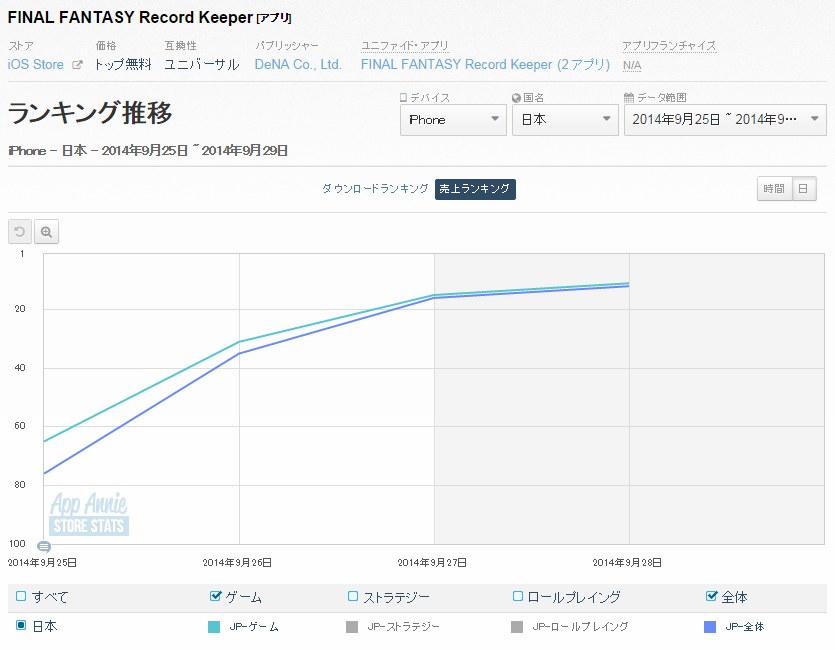Toggle the すべて checkbox
The height and width of the screenshot is (650, 835).
(21, 596)
